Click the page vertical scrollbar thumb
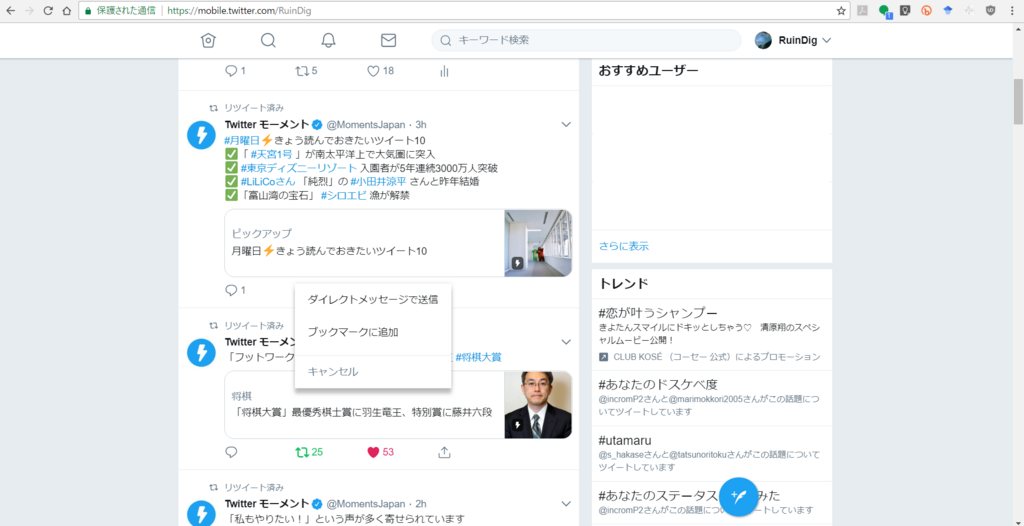 coord(1018,101)
